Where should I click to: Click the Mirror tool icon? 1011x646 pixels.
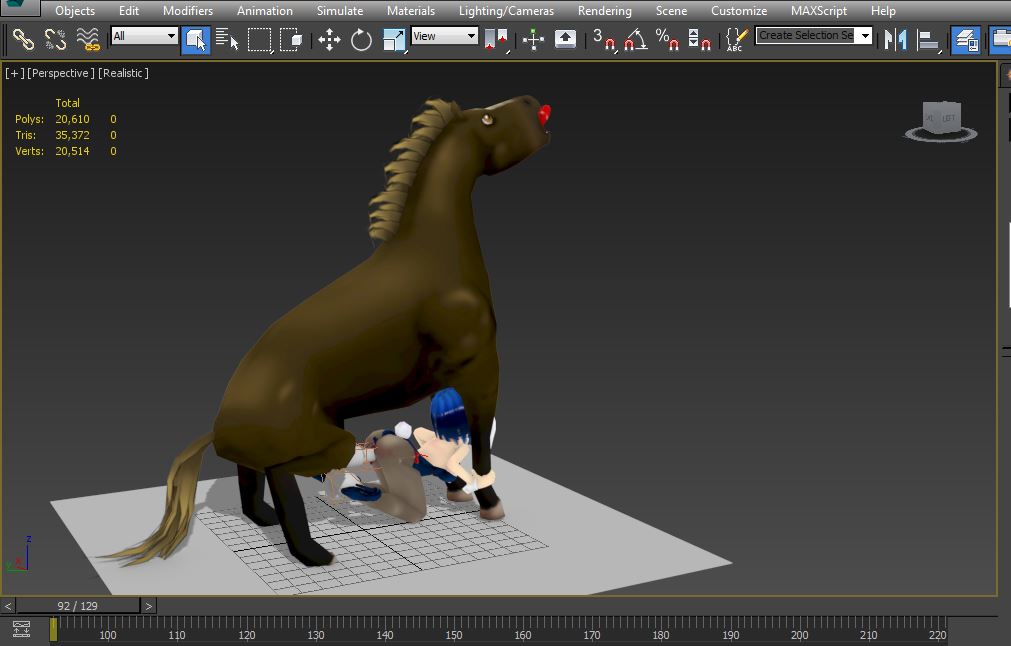(x=896, y=39)
